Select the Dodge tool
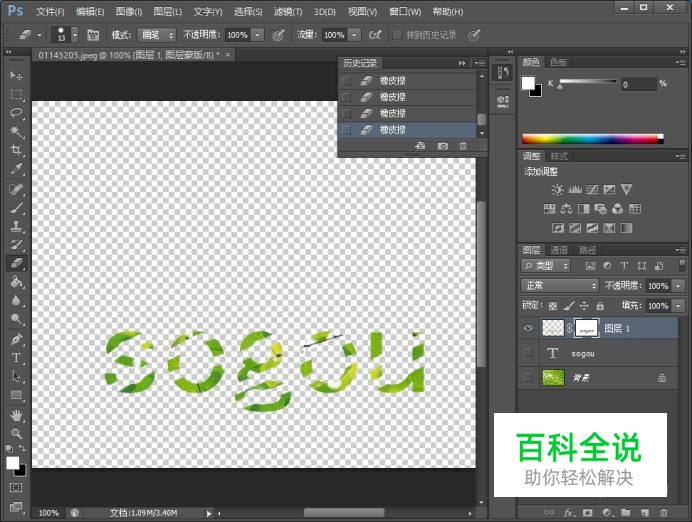The image size is (692, 522). click(16, 319)
